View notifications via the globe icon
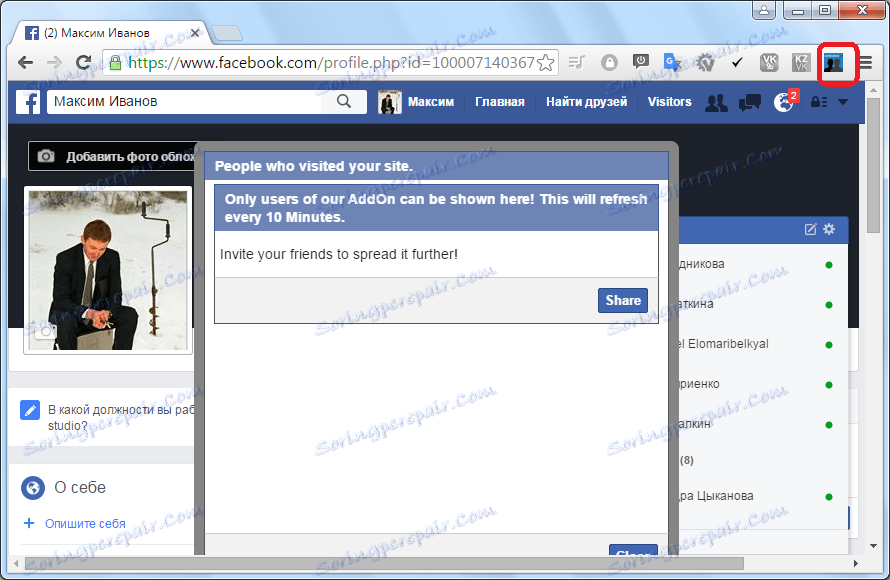 tap(783, 102)
